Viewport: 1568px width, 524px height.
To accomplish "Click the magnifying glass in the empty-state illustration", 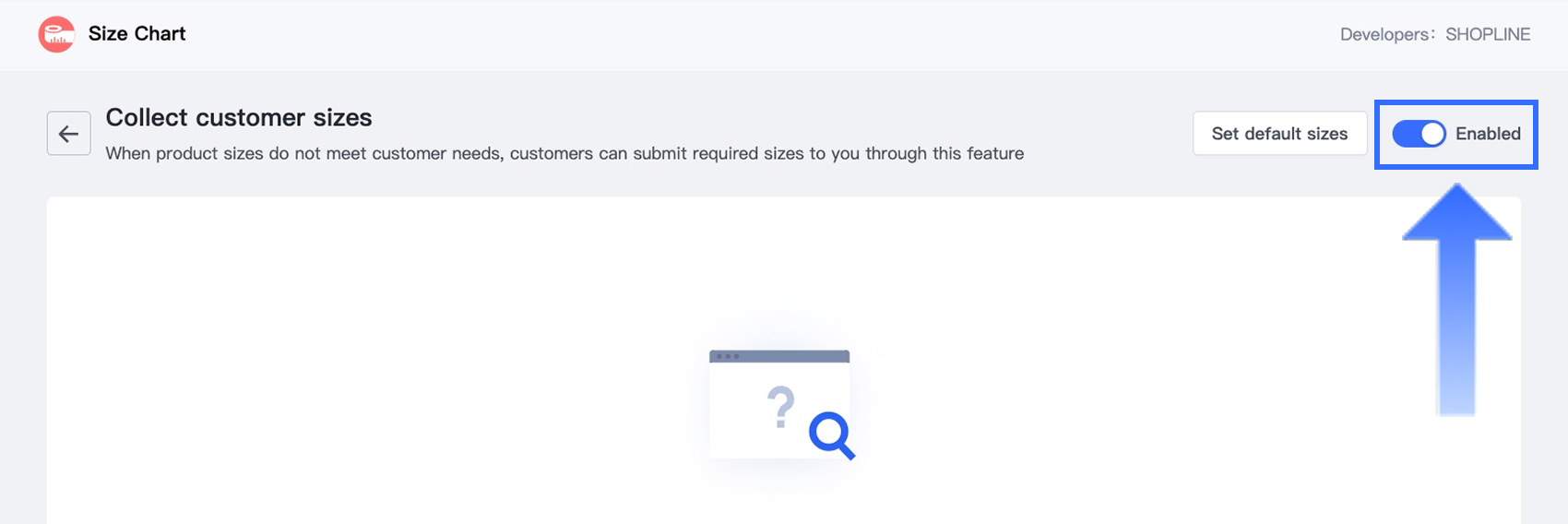I will click(832, 435).
